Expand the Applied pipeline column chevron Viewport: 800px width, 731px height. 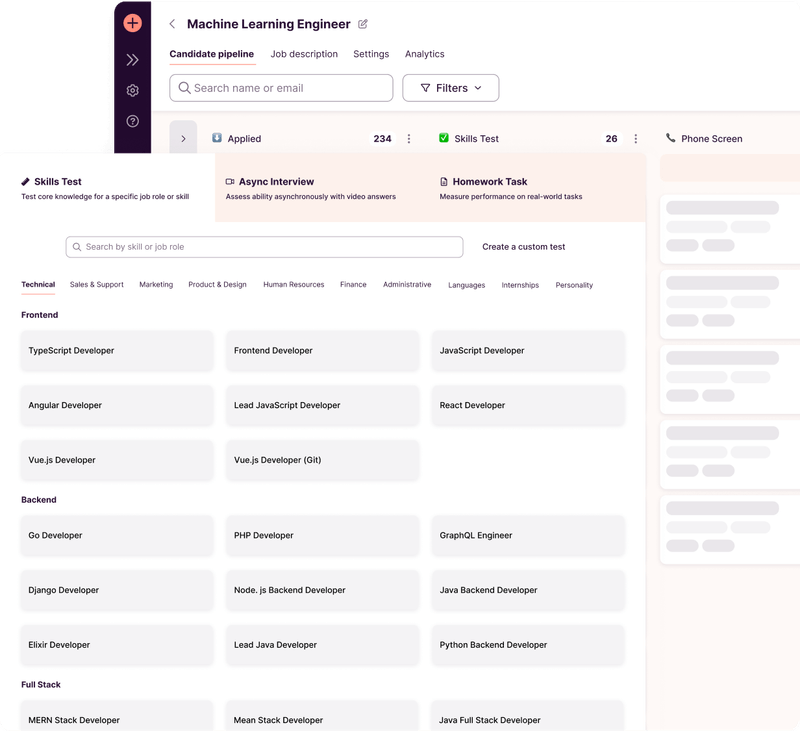(184, 139)
